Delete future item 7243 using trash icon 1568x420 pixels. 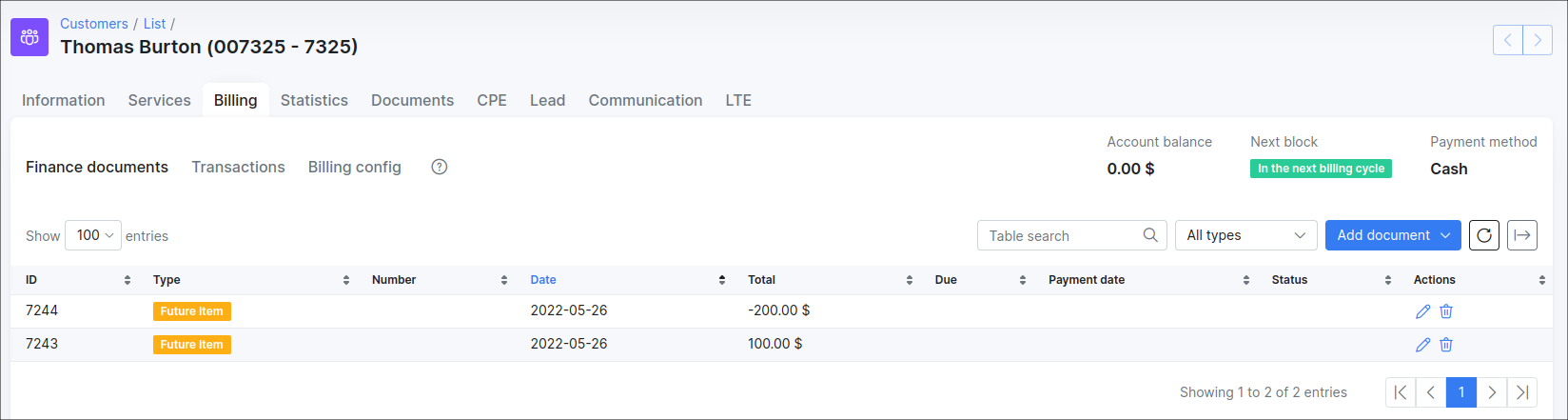click(x=1446, y=345)
